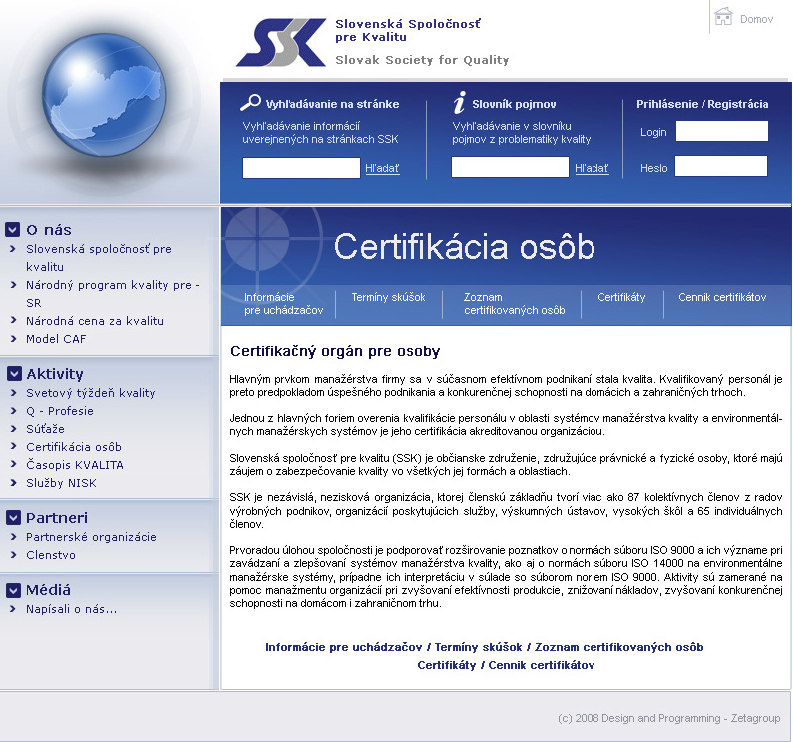Open Prihlásenie / Registrácia heading link
The height and width of the screenshot is (742, 793).
(702, 104)
